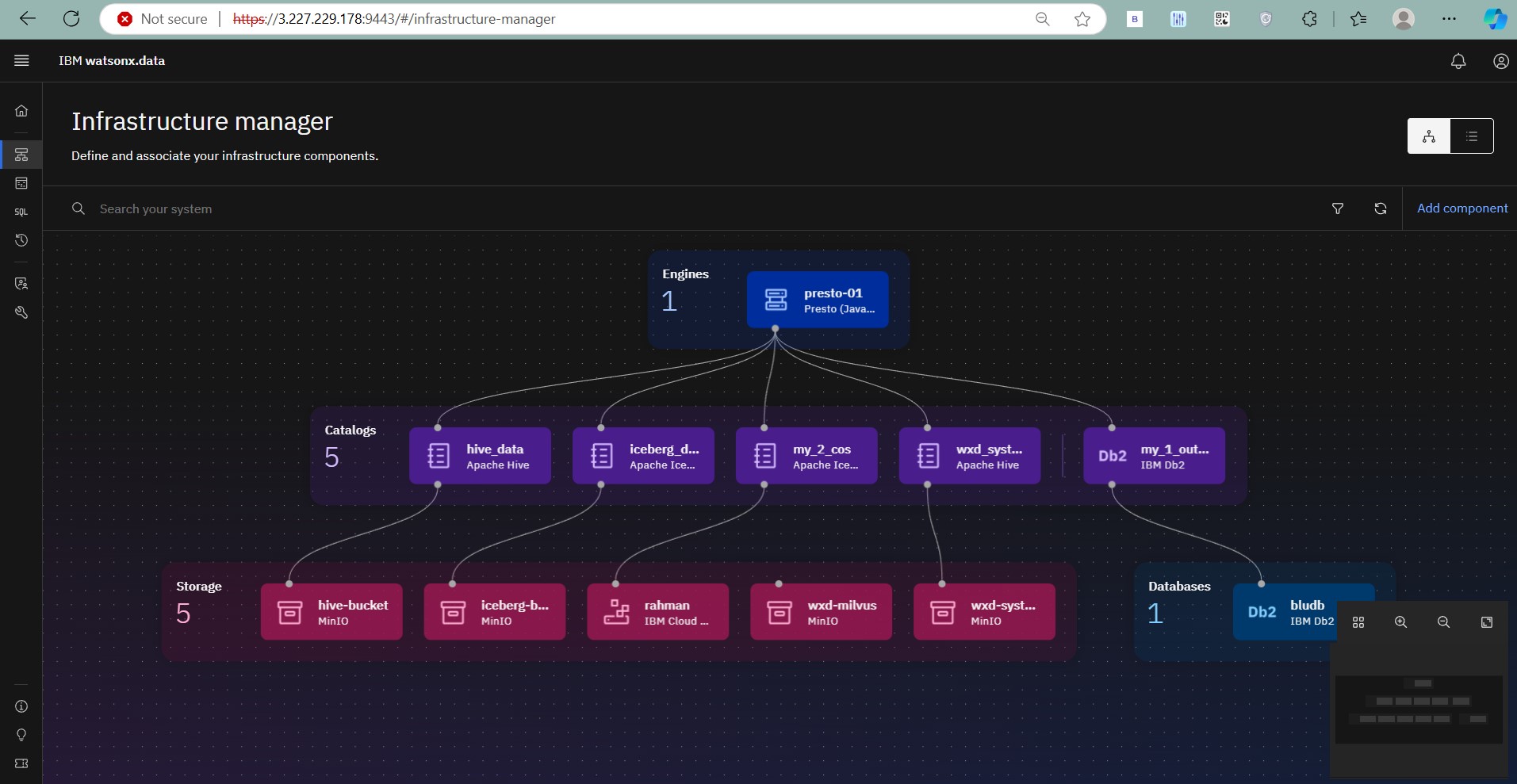Select Infrastructure manager sidebar icon
This screenshot has width=1517, height=784.
21,155
